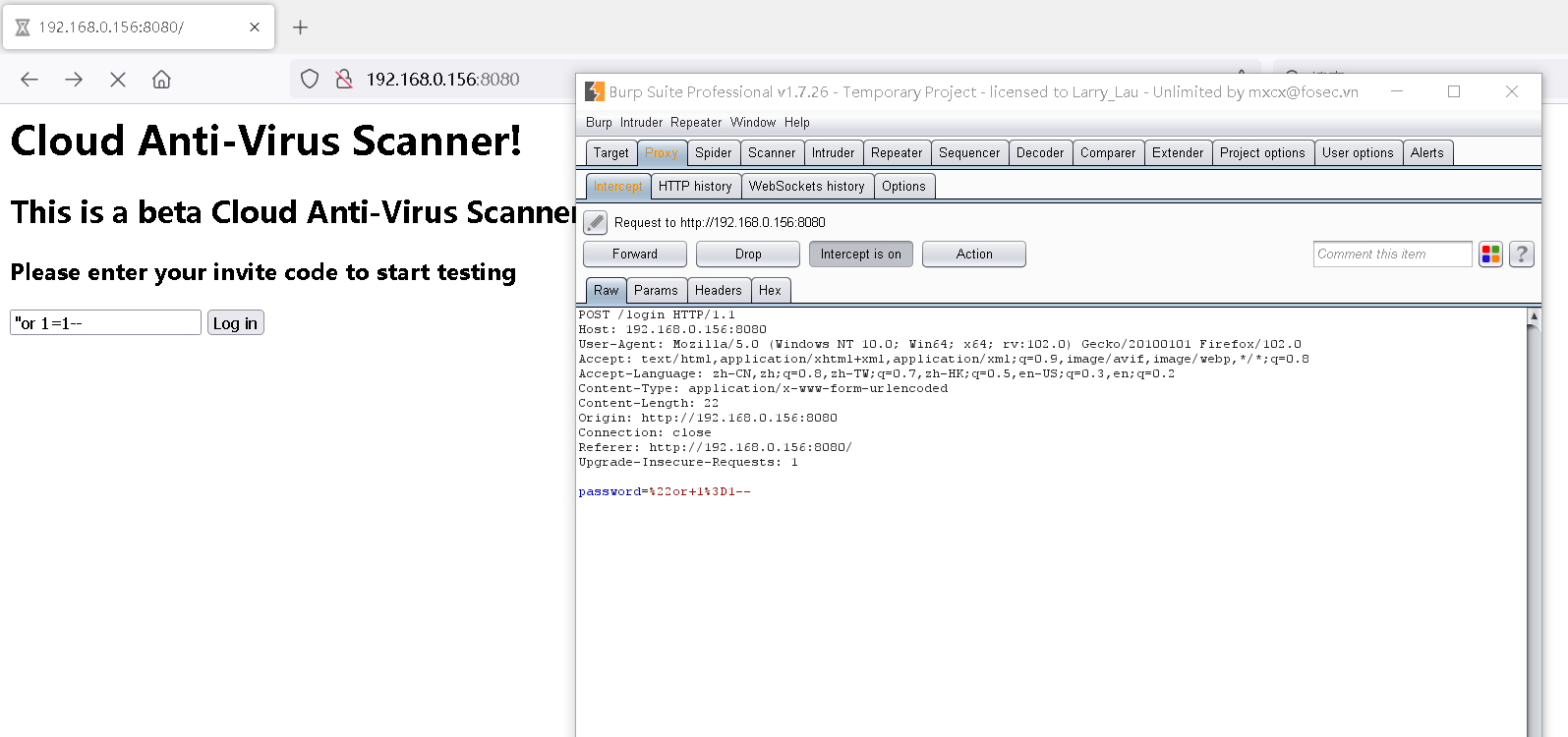Open the Repeater menu in menu bar
The image size is (1568, 737).
[696, 123]
